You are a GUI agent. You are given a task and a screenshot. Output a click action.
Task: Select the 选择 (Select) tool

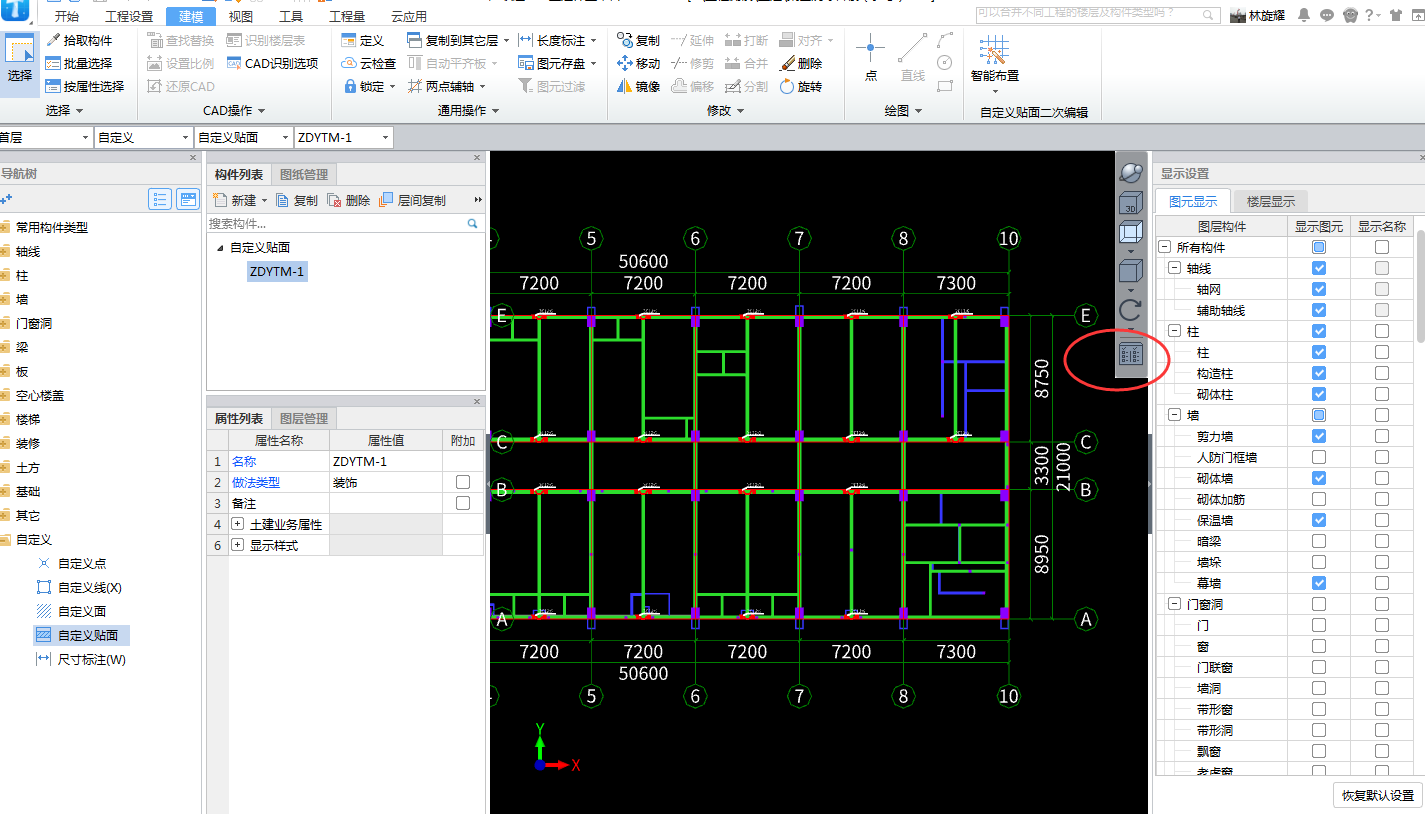tap(19, 62)
